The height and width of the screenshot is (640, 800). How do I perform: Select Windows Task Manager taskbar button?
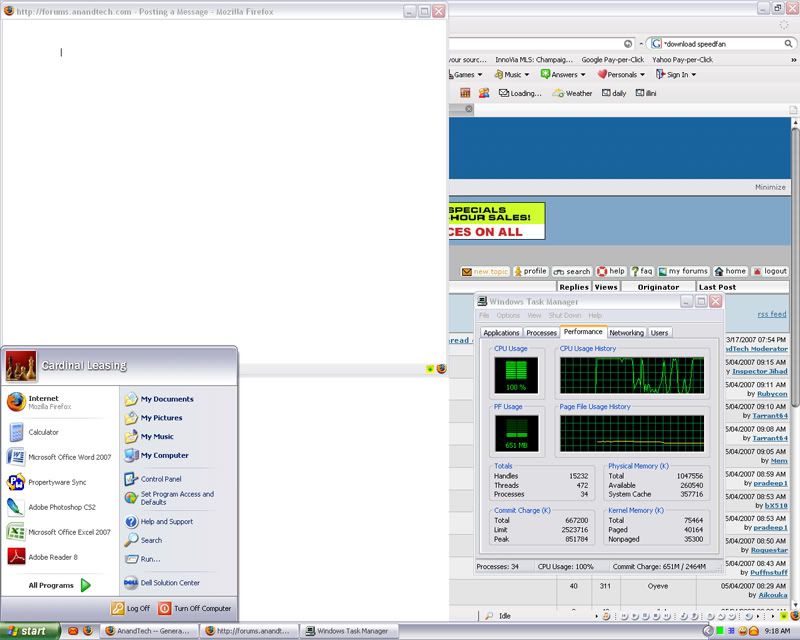pos(348,631)
